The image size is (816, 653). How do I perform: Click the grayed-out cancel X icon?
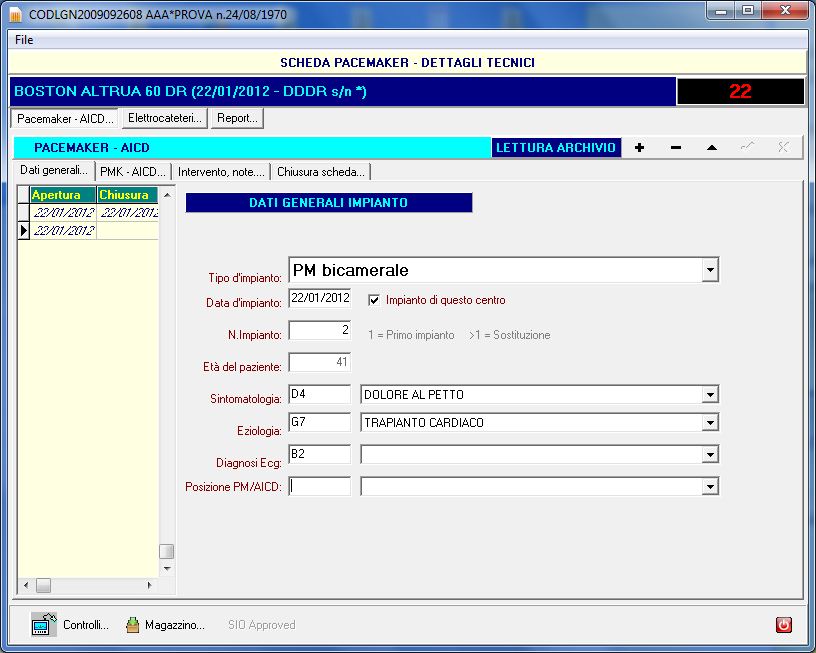783,147
